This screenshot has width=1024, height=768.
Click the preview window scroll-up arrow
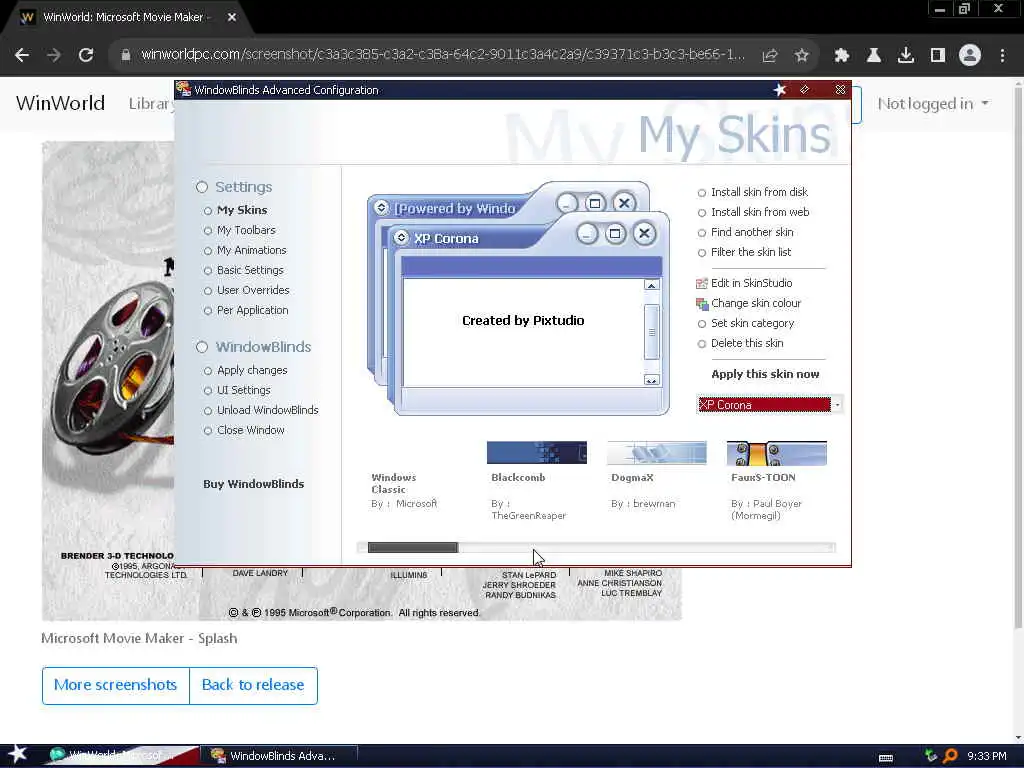(651, 285)
